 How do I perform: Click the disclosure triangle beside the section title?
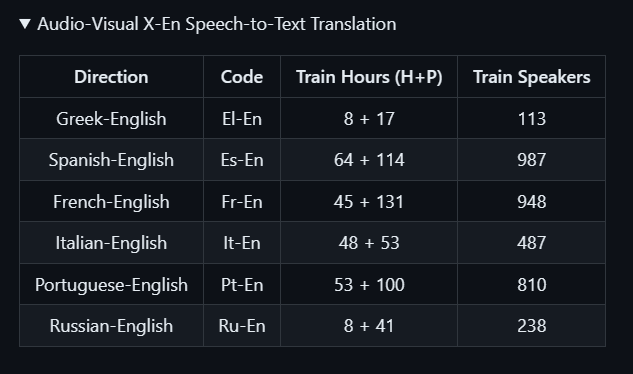coord(25,24)
